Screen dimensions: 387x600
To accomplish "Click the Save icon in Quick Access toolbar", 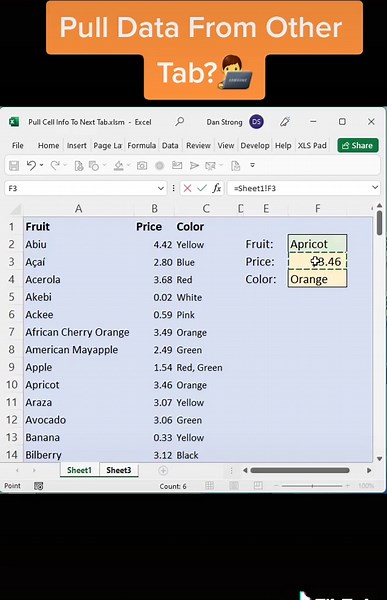I will tap(14, 165).
